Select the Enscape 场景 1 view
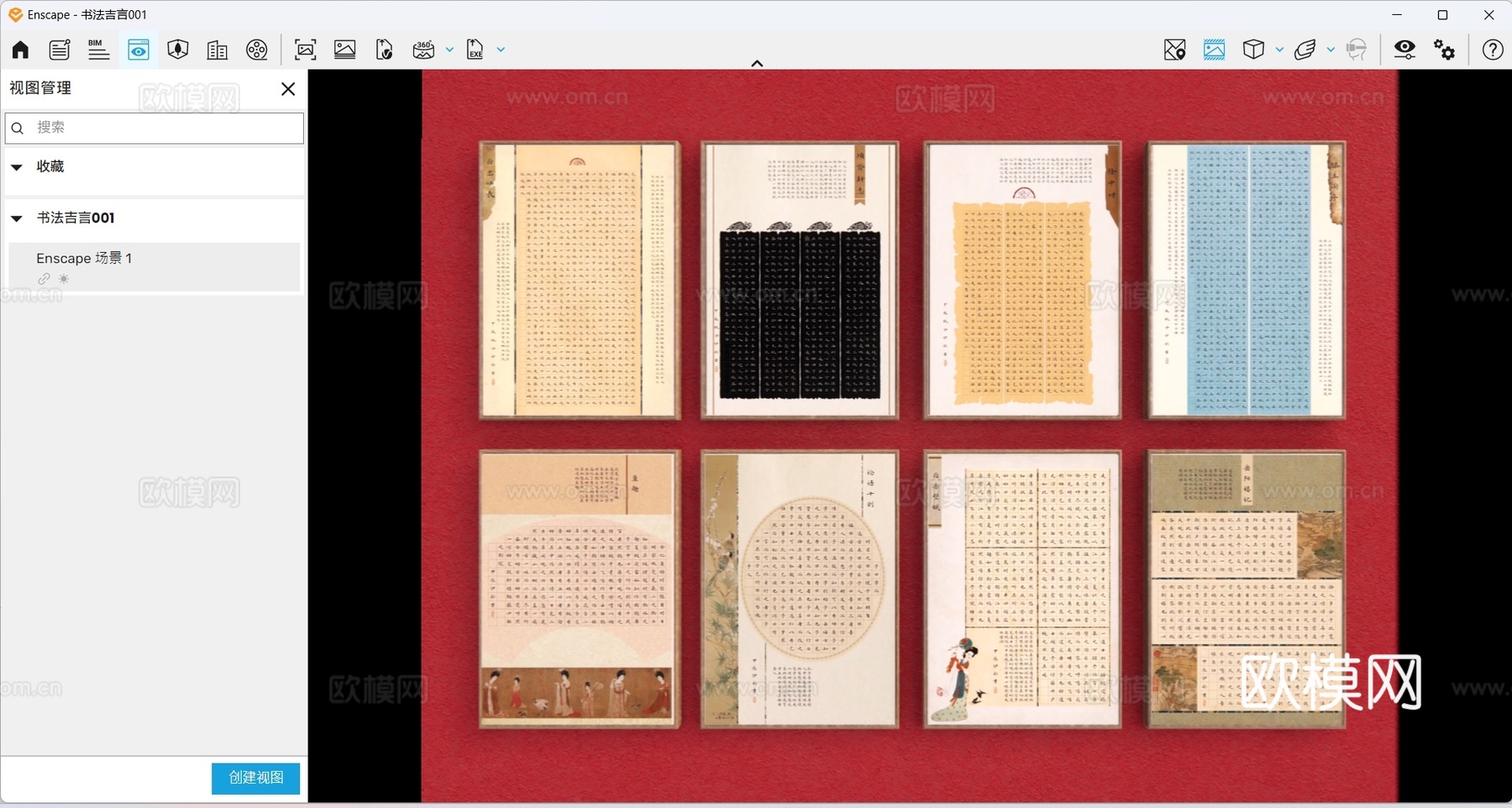Image resolution: width=1512 pixels, height=808 pixels. pyautogui.click(x=155, y=267)
